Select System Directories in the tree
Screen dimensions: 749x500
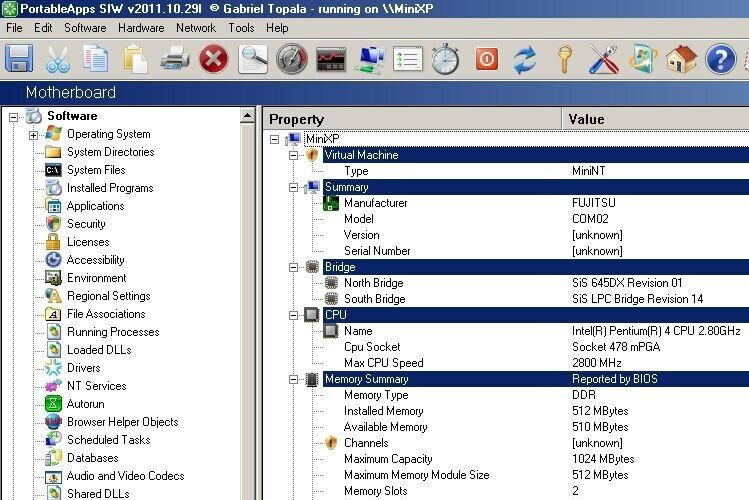tap(110, 152)
